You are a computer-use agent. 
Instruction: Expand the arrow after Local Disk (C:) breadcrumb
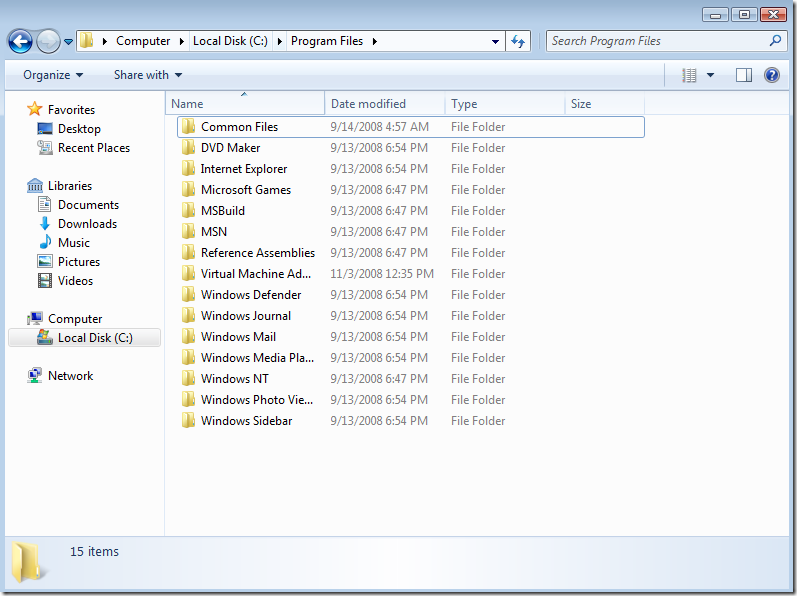click(x=279, y=41)
